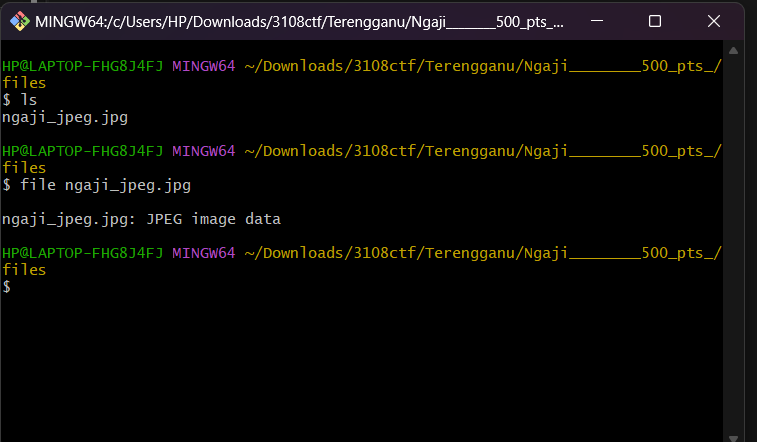
Task: Click HP@LAPTOP-FHG8J4FJ in the second prompt
Action: click(x=82, y=151)
